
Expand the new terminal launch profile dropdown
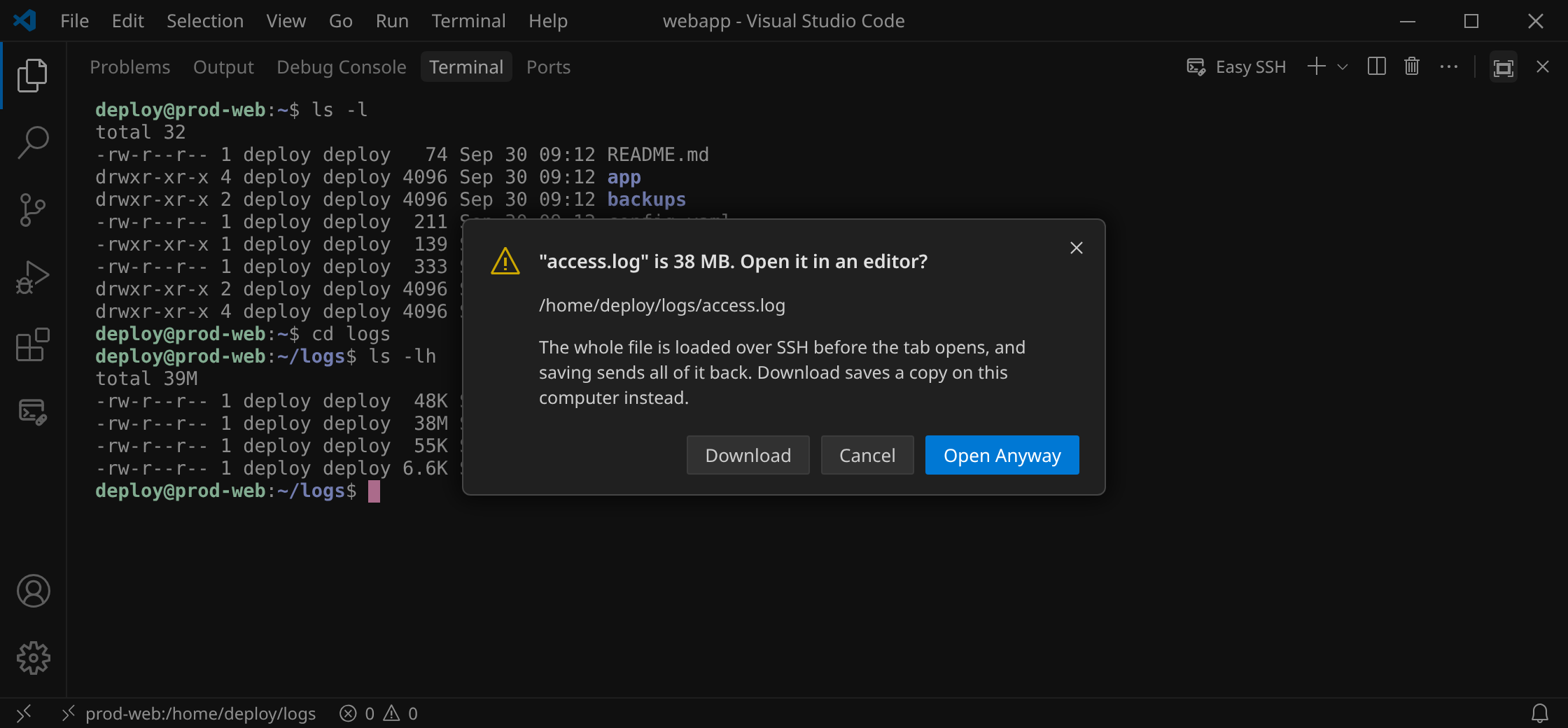1342,67
